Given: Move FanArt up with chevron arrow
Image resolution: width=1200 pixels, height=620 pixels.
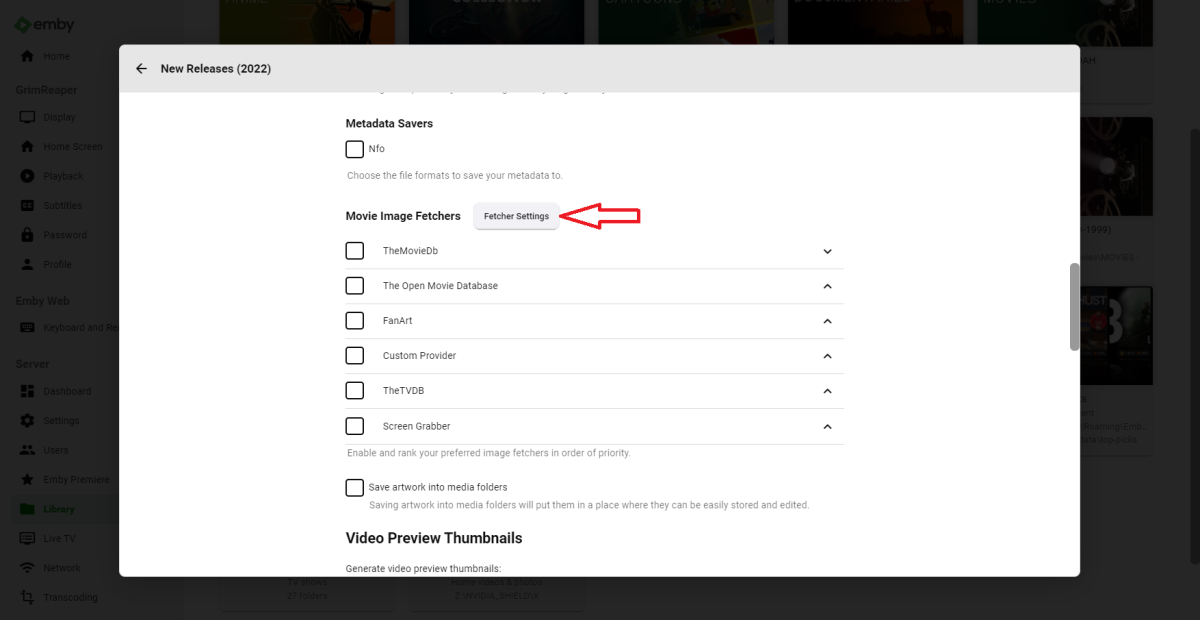Looking at the screenshot, I should [x=827, y=321].
